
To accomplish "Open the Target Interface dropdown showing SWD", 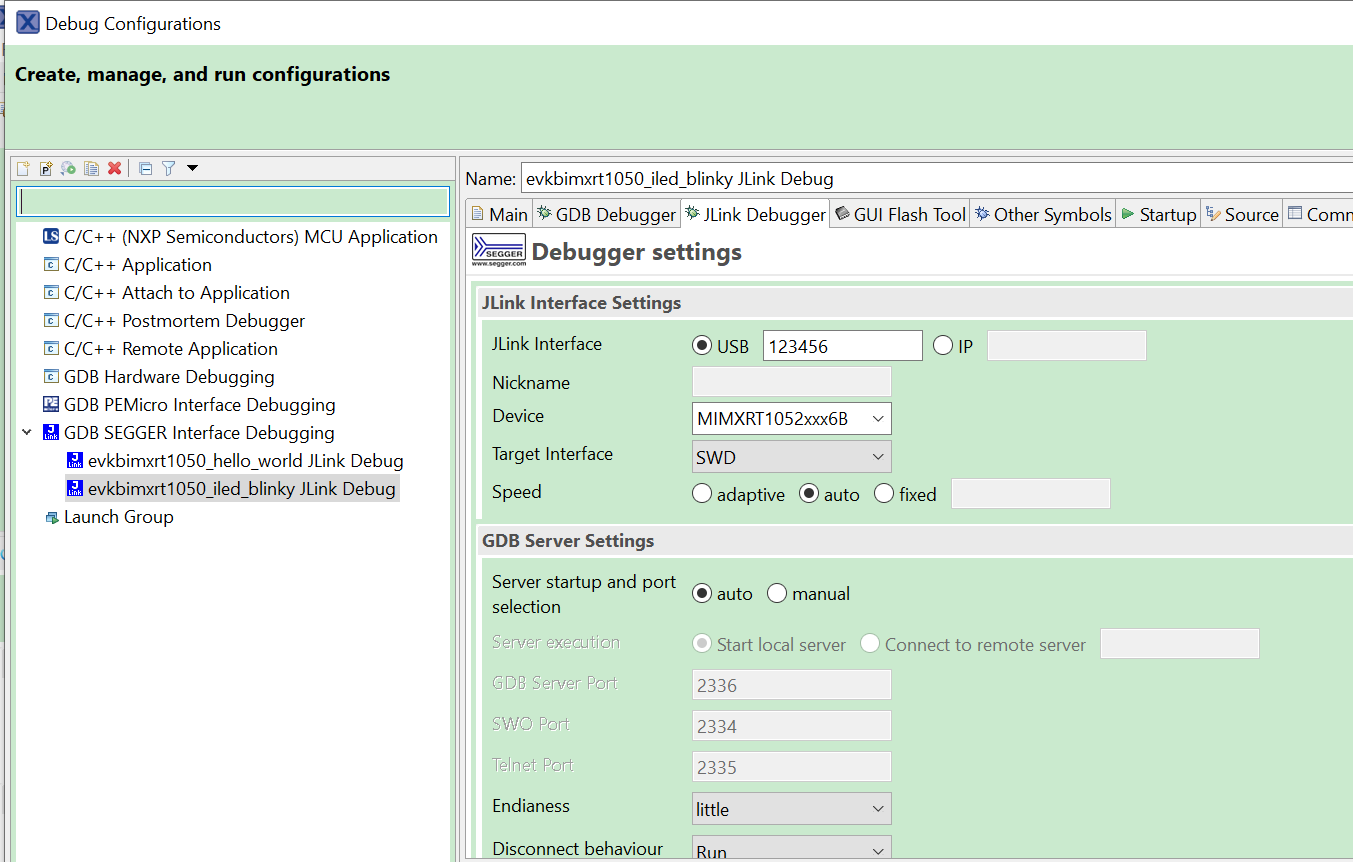I will point(791,457).
